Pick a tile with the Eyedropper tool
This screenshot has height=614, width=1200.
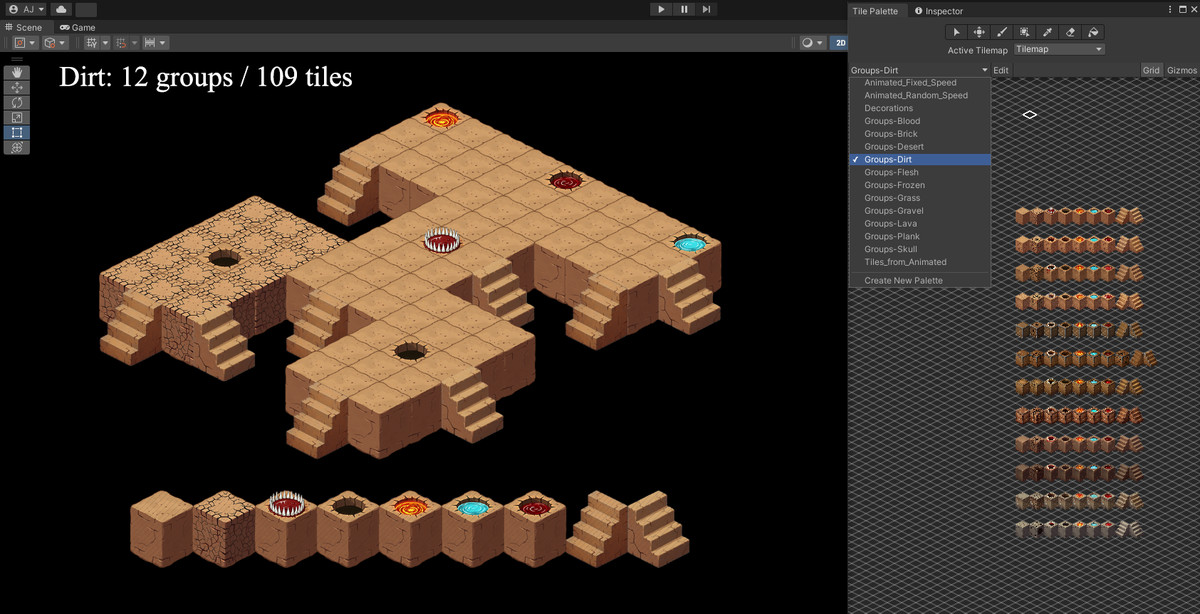coord(1047,32)
